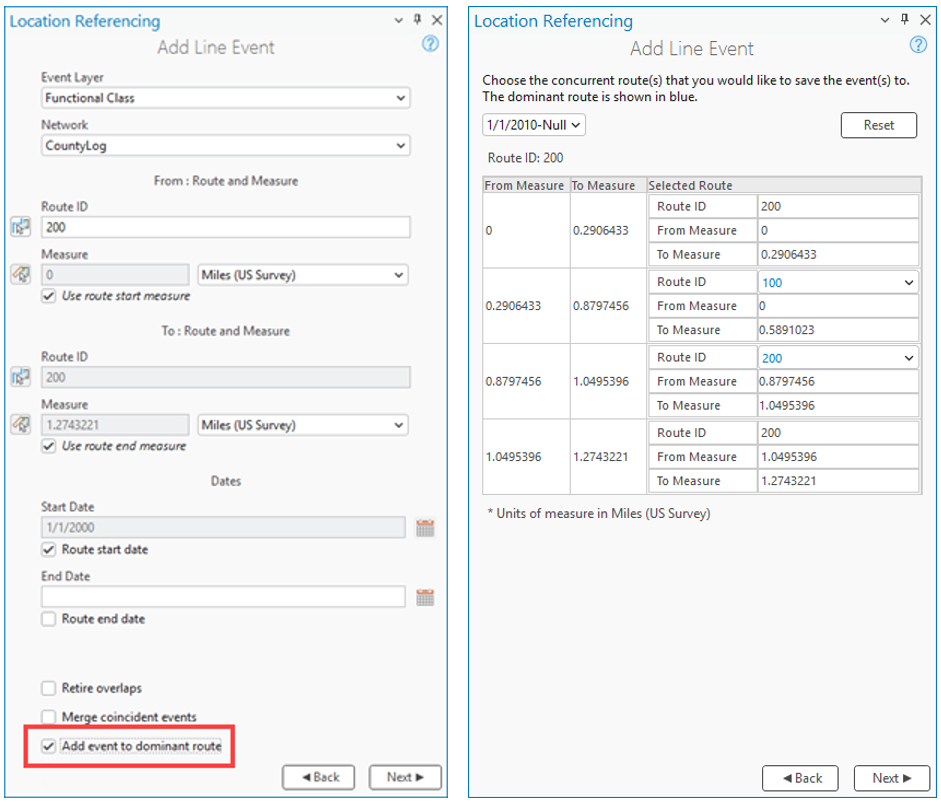
Task: Pick To route on map tool
Action: click(20, 377)
